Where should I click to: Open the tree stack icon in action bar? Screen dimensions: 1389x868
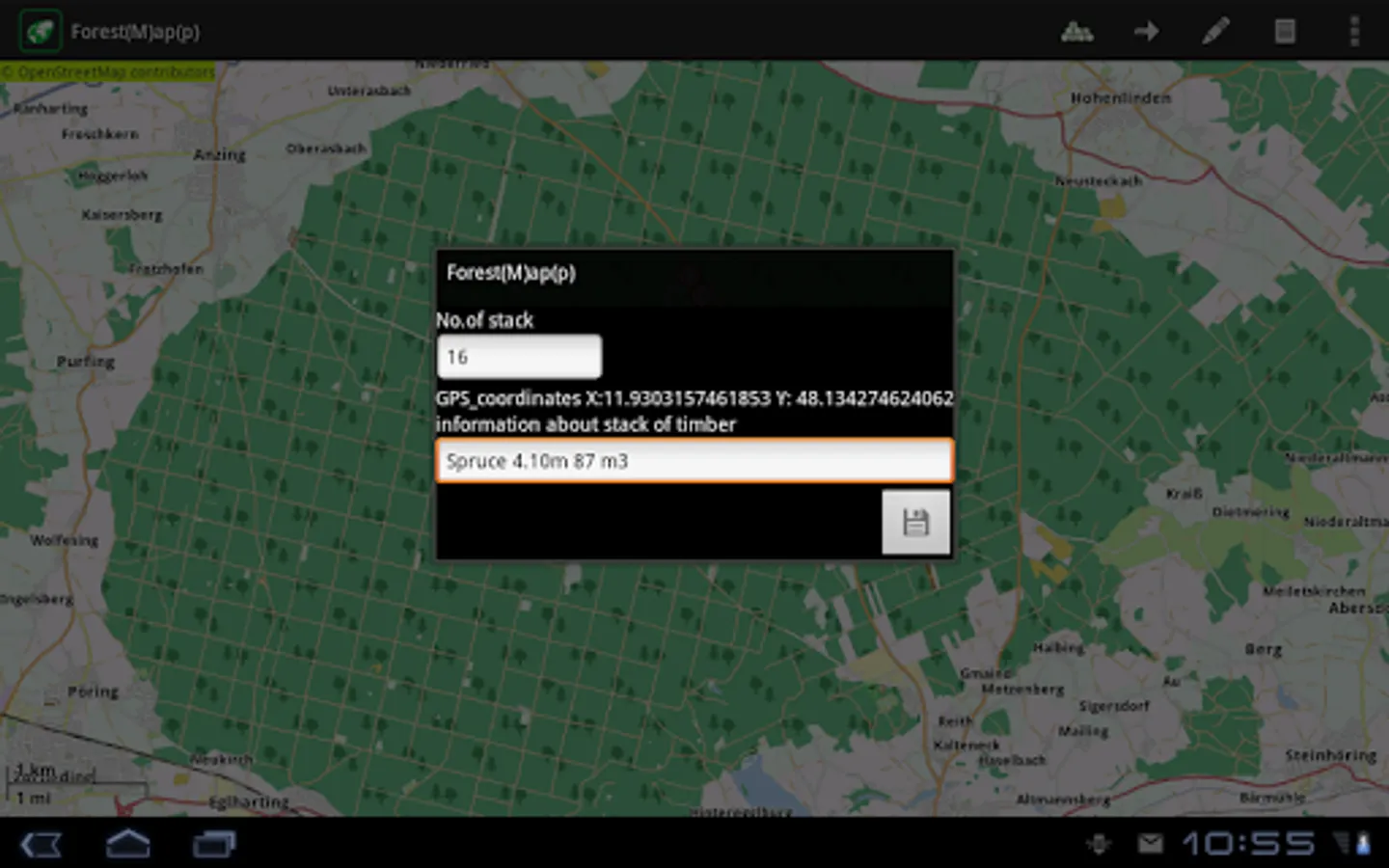point(1076,32)
